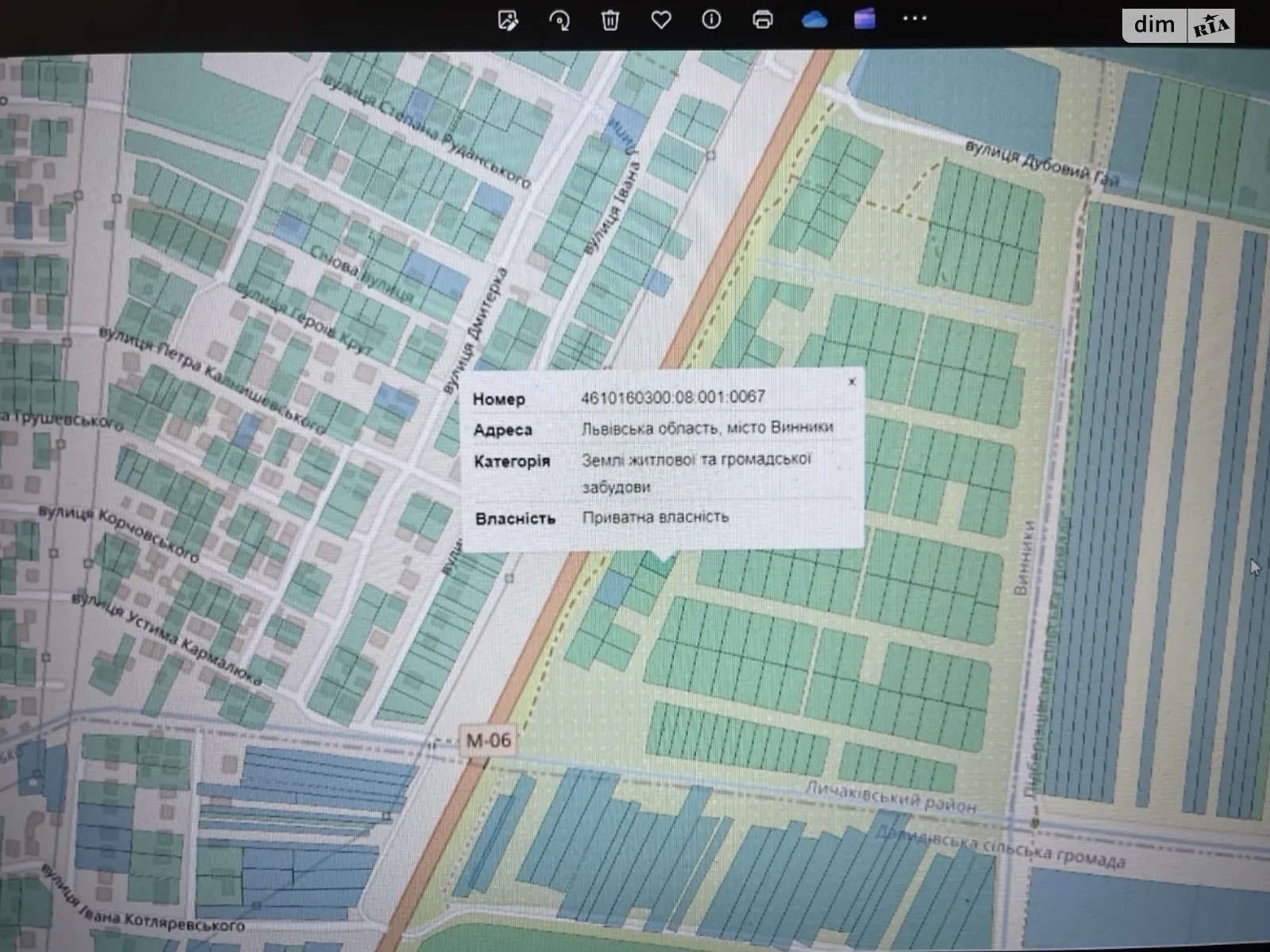Screen dimensions: 1270x952
Task: Click the вулиця Дубовий Гай street label
Action: tap(1041, 164)
